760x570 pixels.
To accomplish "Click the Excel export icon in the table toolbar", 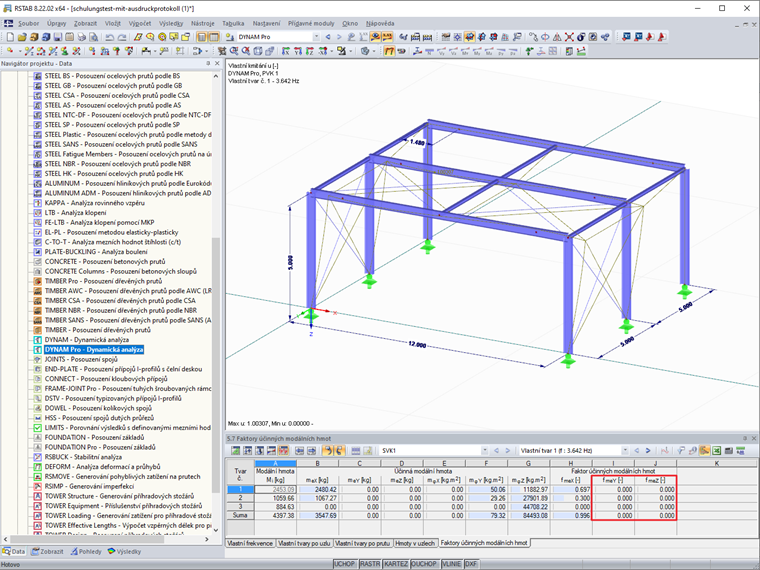I will pyautogui.click(x=716, y=451).
